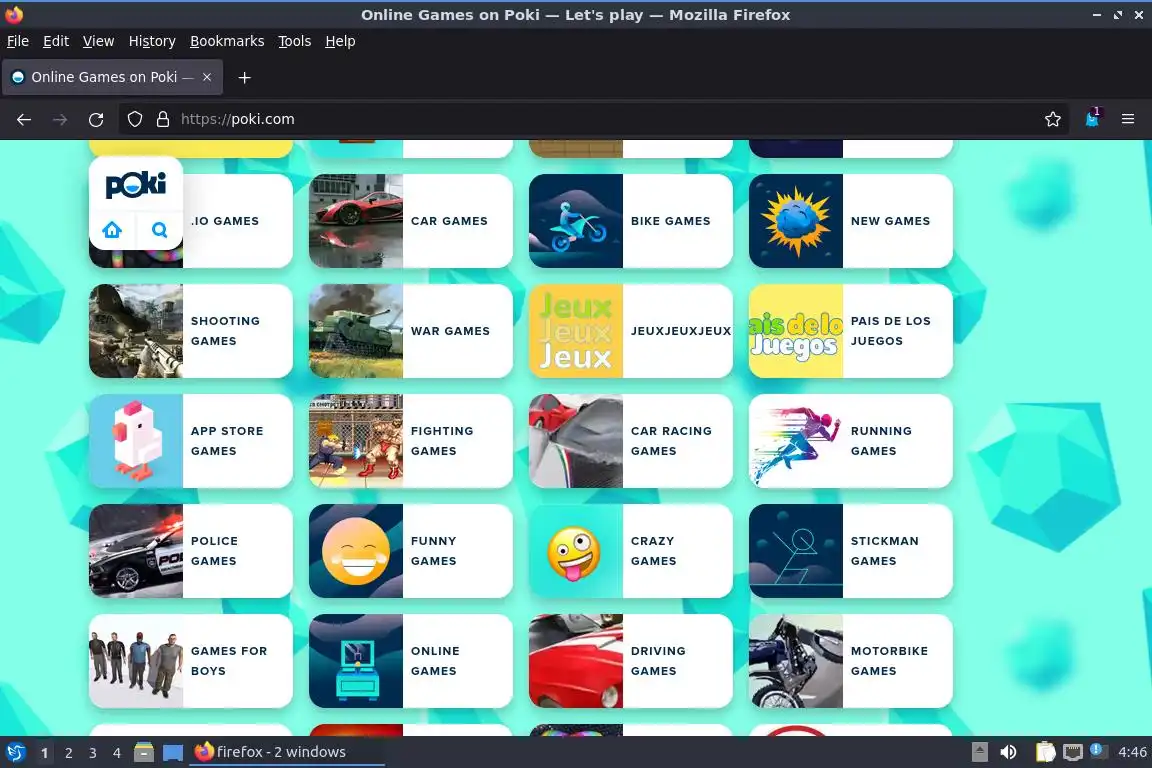This screenshot has width=1152, height=768.
Task: Open file manager icon in taskbar
Action: tap(144, 752)
